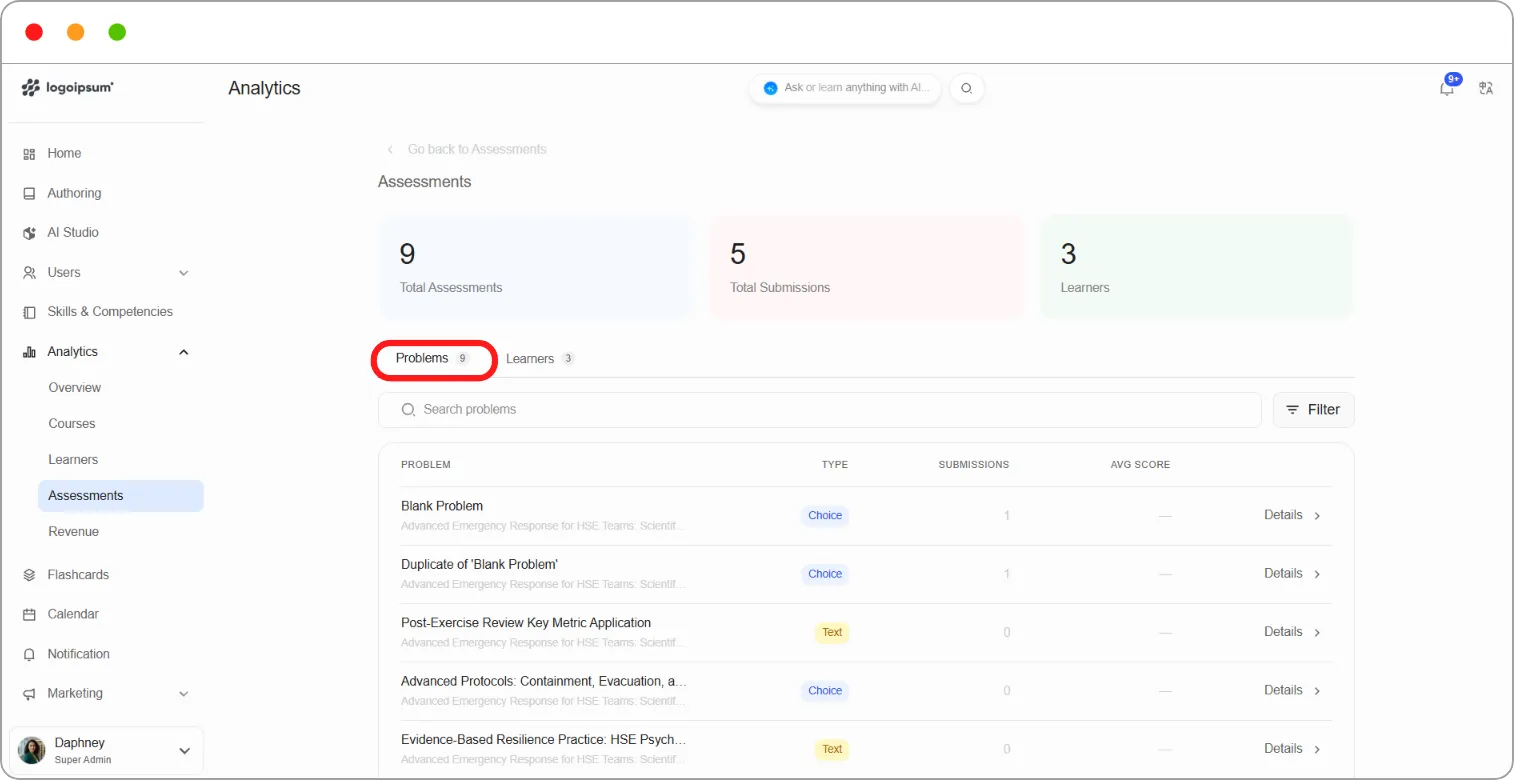Click the Post-Exercise Review Key Metric Application title
Screen dimensions: 1514x780
(x=526, y=623)
